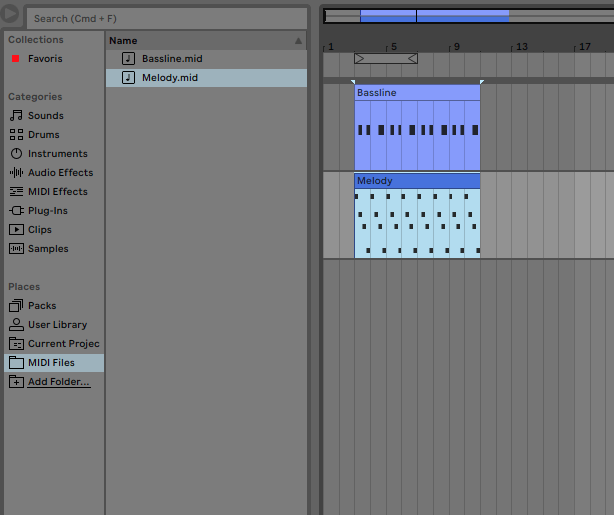This screenshot has width=614, height=515.
Task: Click the Melody clip note content
Action: [x=417, y=223]
